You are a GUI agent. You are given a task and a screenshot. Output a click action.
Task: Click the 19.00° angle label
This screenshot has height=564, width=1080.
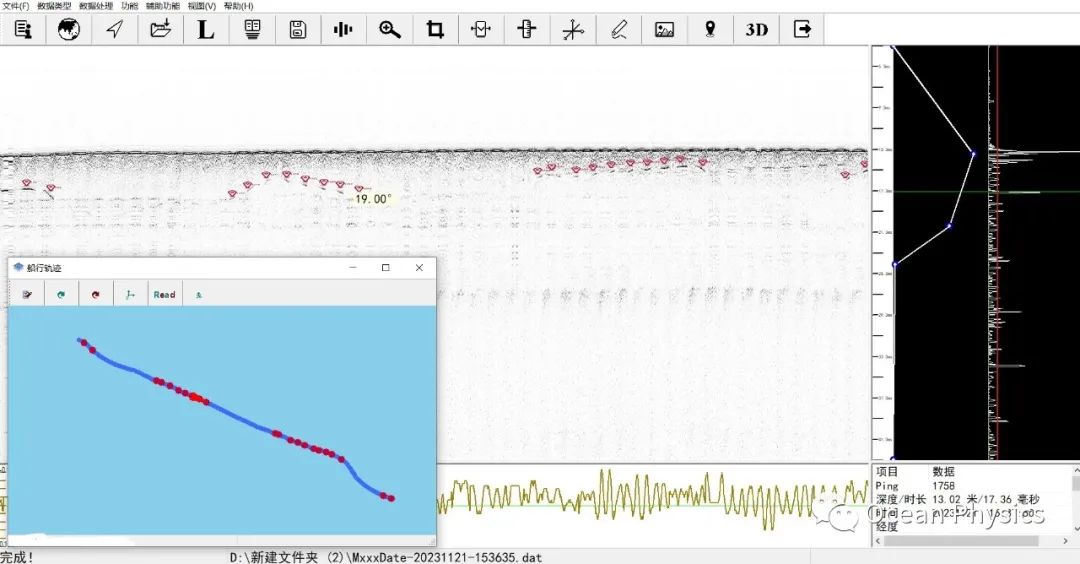click(373, 199)
